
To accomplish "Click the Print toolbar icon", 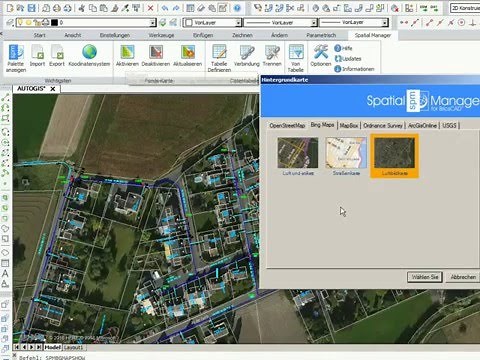I will click(57, 8).
